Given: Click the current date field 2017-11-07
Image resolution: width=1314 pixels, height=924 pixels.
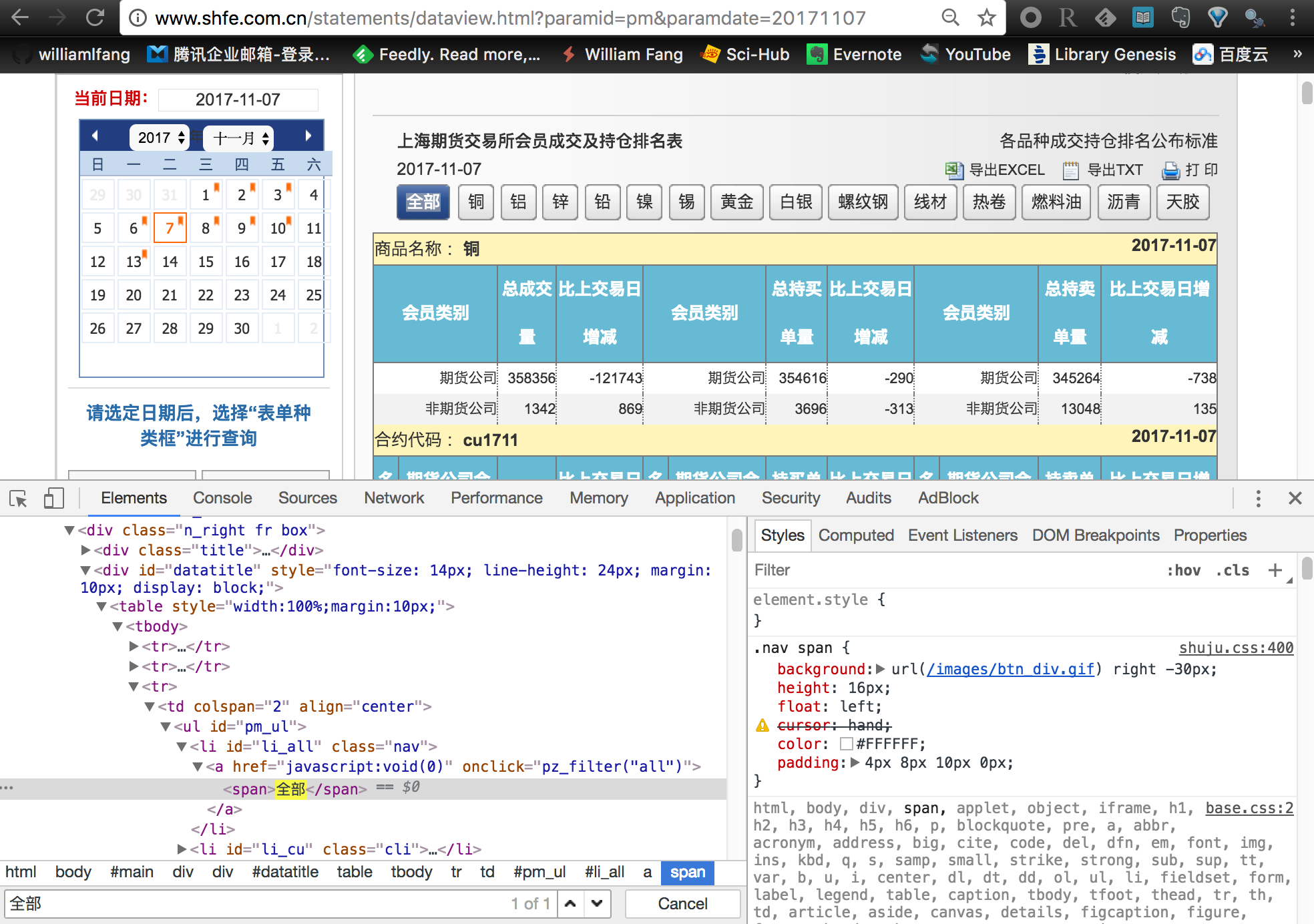Looking at the screenshot, I should (x=238, y=99).
